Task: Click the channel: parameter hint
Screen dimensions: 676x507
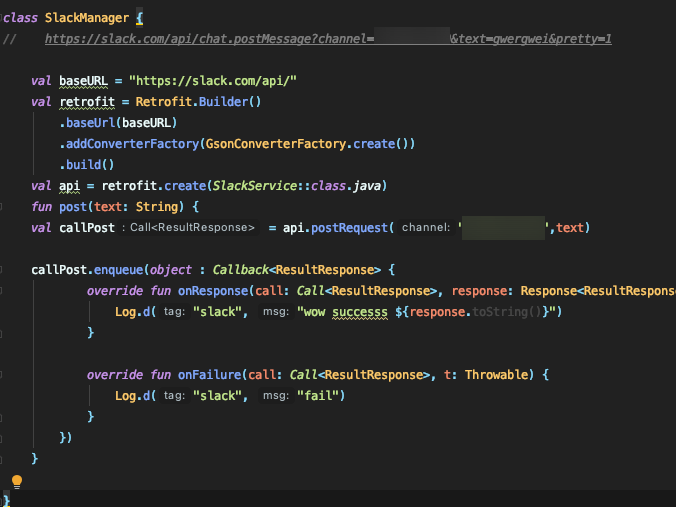Action: point(426,228)
